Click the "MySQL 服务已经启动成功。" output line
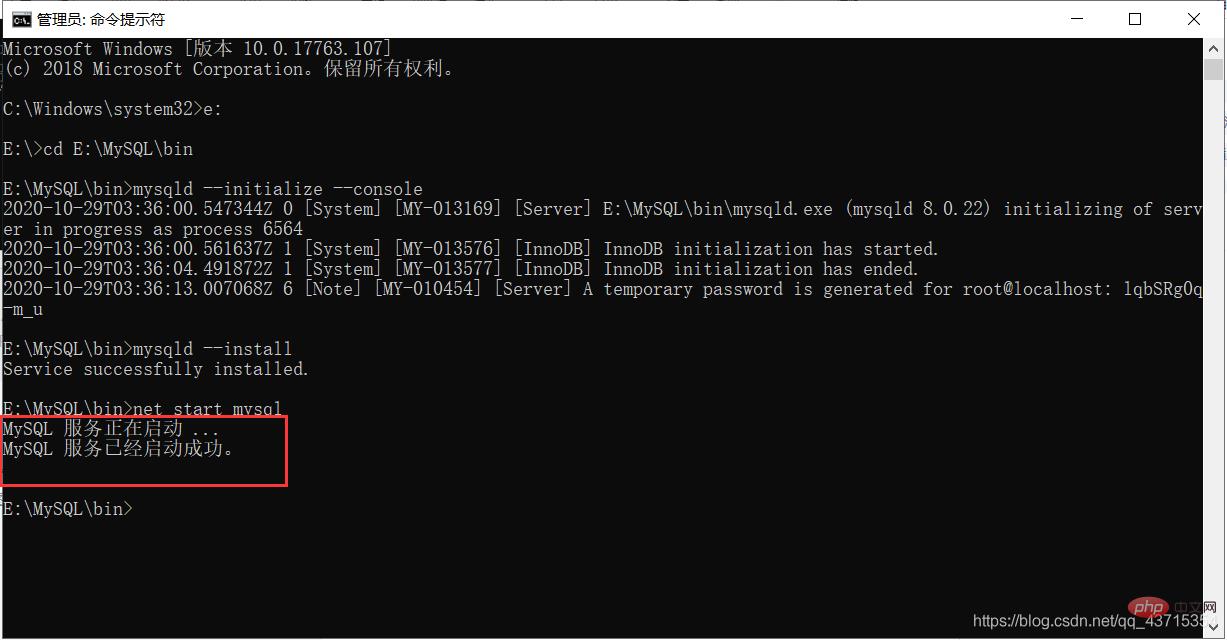Screen dimensions: 1227x640 pos(119,449)
